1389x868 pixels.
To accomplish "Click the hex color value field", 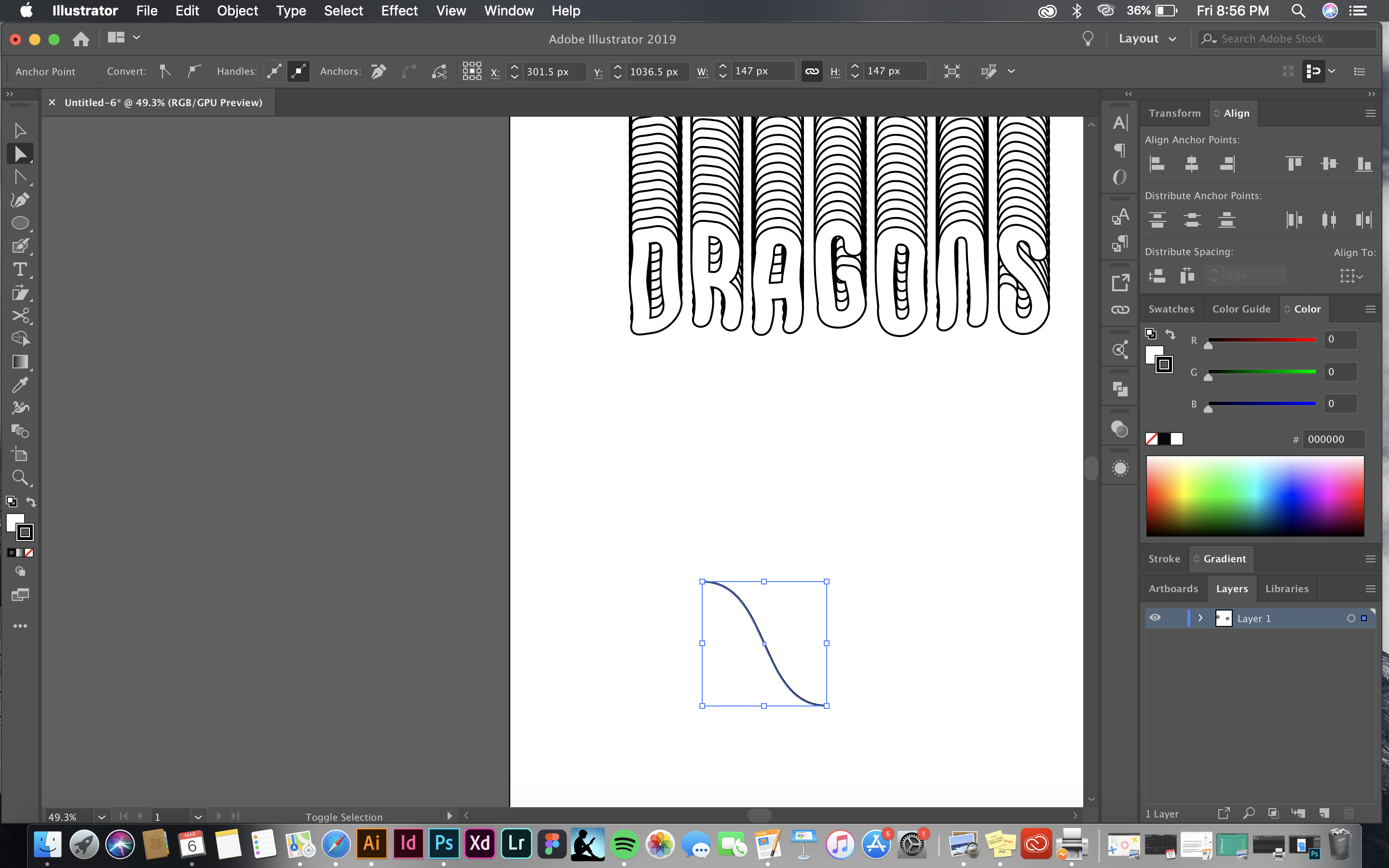I will [1333, 439].
